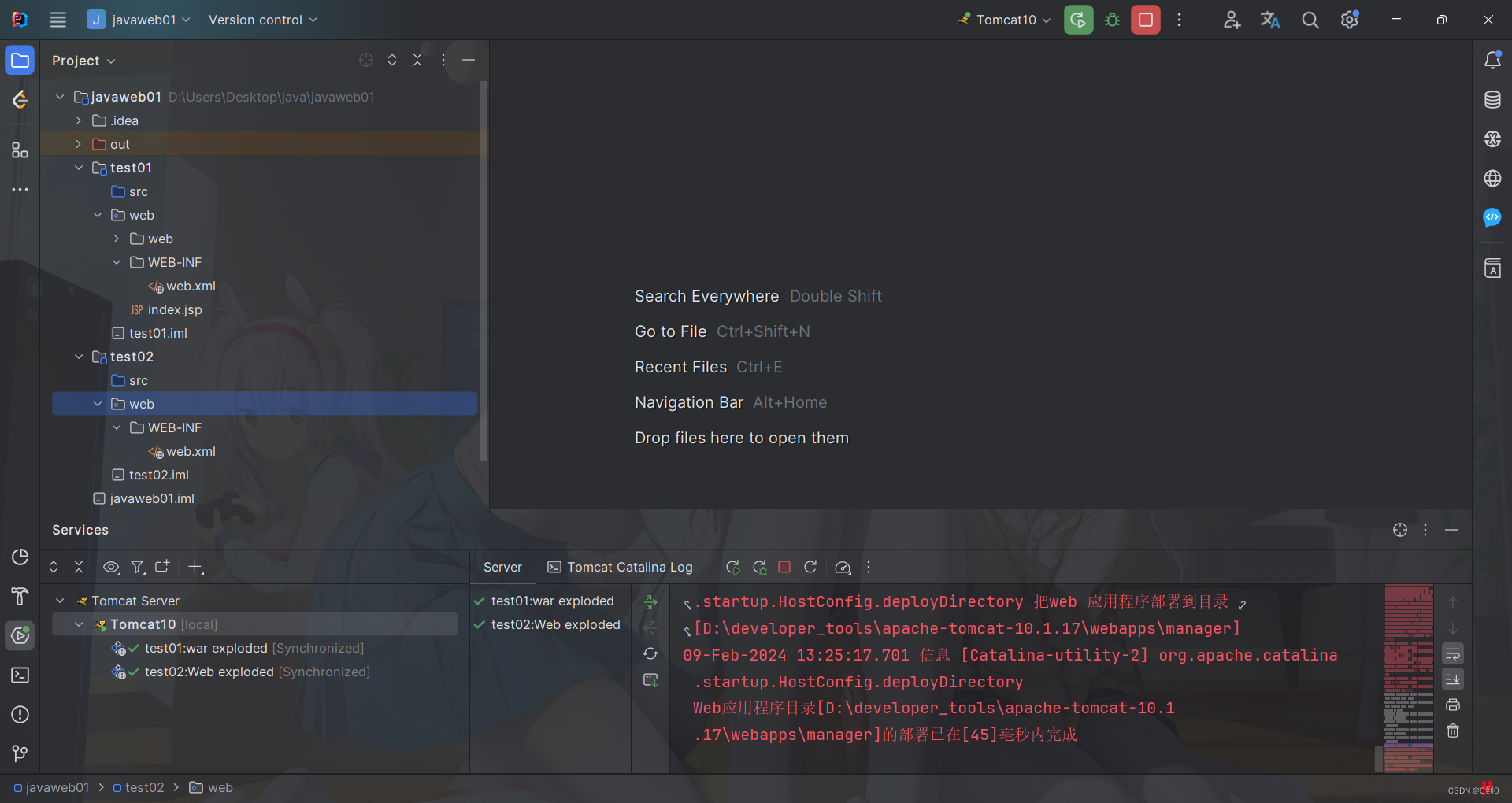Click javaweb01 in the breadcrumb bar
The height and width of the screenshot is (803, 1512).
point(51,787)
